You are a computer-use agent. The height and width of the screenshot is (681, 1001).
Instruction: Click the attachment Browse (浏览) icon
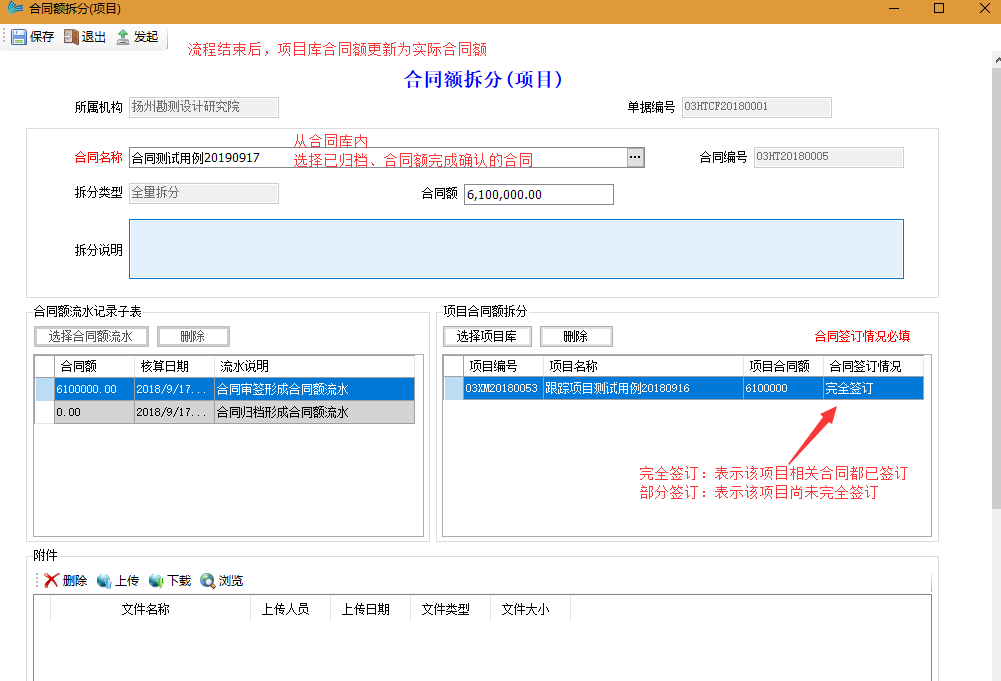(x=208, y=581)
